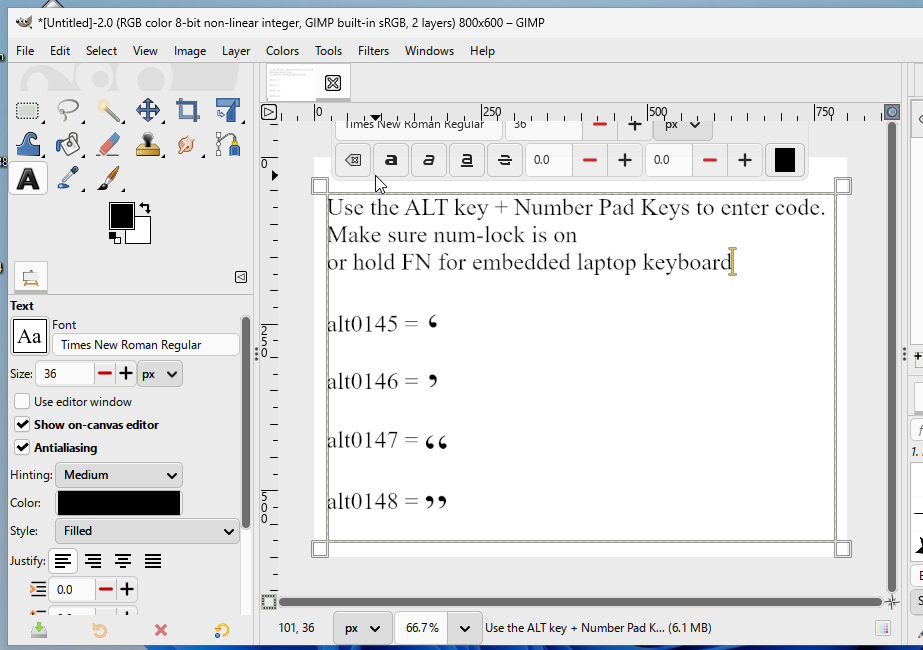Open the Hinting dropdown set to Medium
The height and width of the screenshot is (650, 923).
point(119,475)
